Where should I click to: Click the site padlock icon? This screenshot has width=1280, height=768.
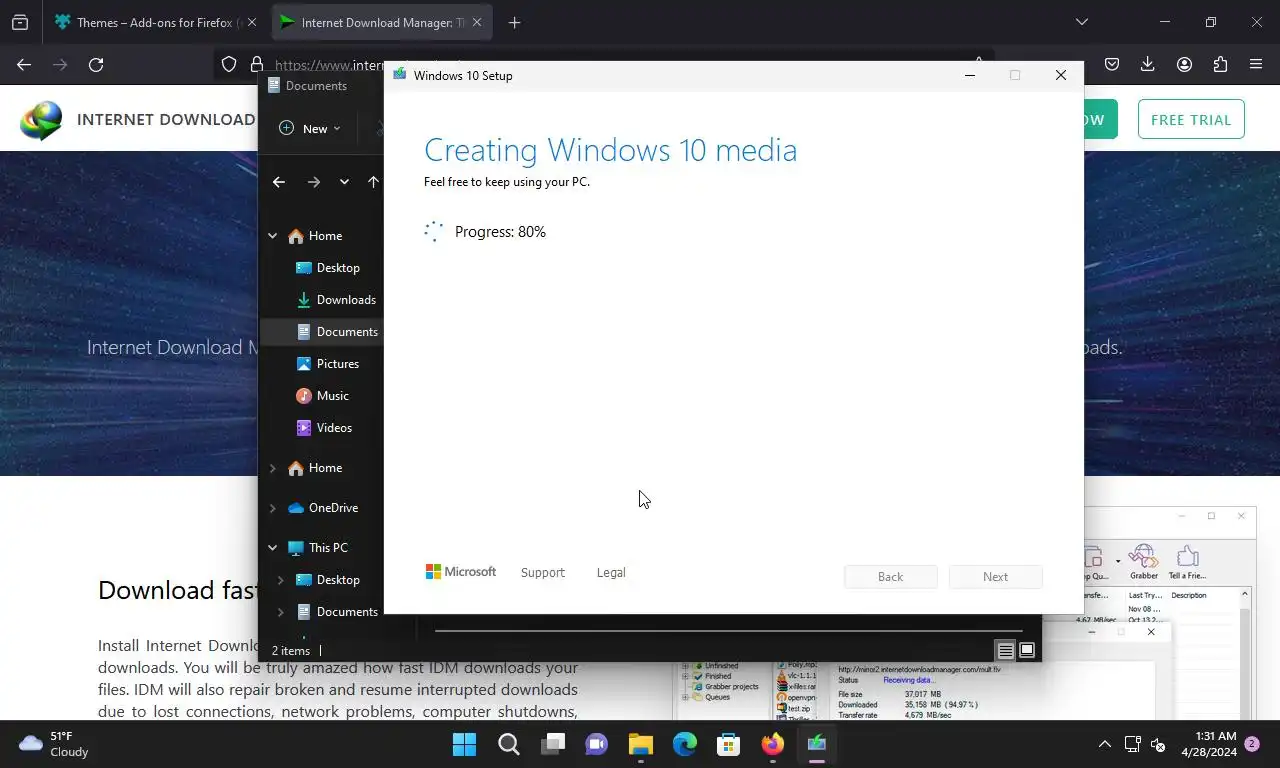click(x=256, y=64)
